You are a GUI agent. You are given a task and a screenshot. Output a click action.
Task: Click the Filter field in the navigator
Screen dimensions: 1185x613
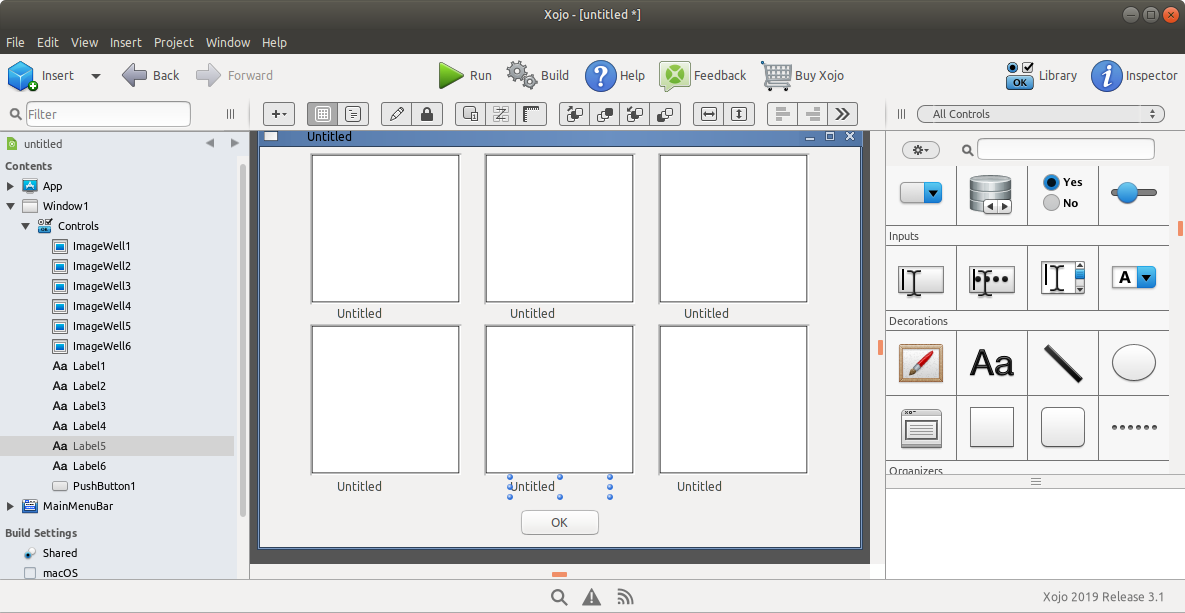click(x=108, y=114)
